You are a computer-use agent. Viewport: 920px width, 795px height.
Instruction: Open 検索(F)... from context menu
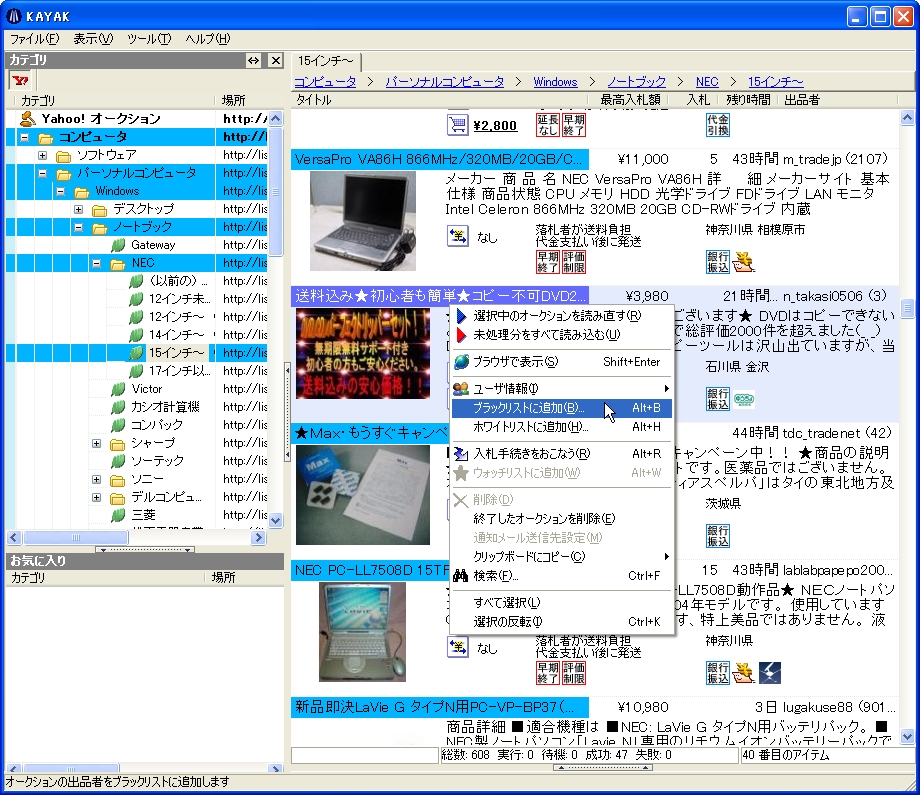[562, 576]
